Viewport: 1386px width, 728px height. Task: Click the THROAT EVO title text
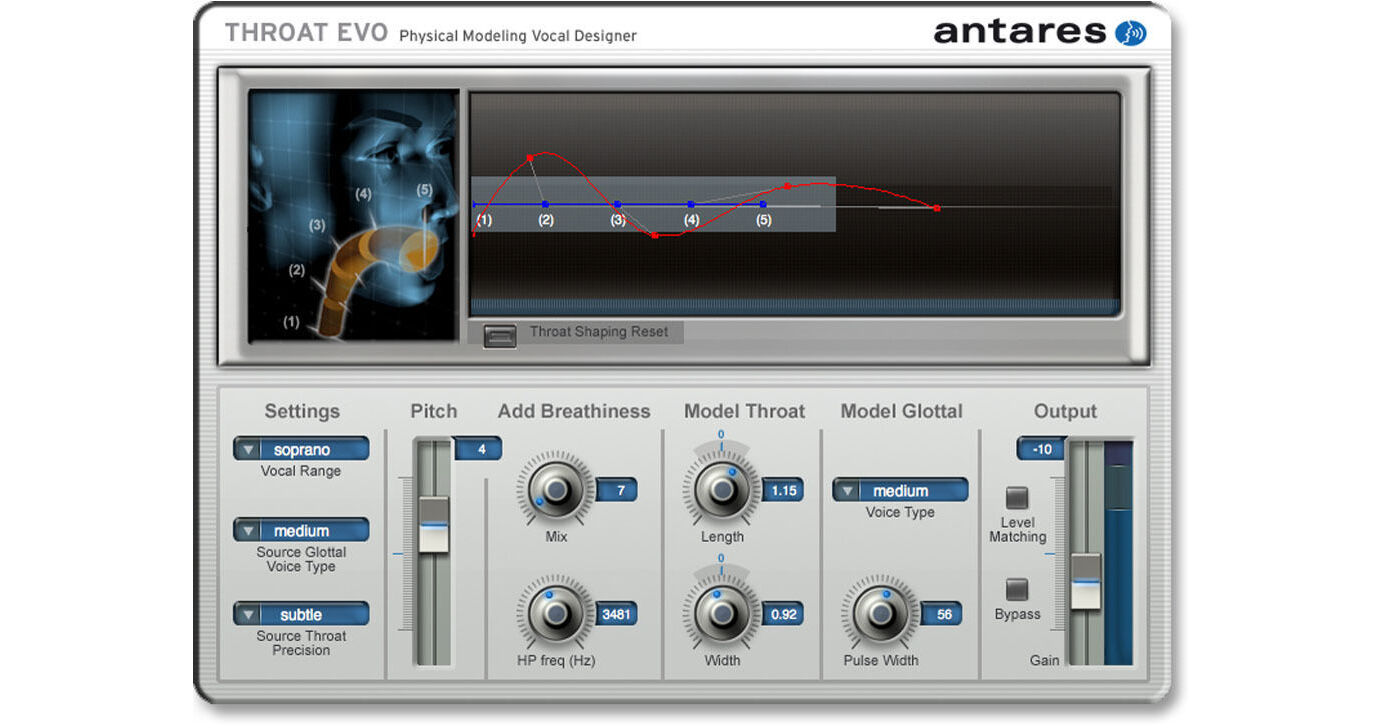[x=307, y=32]
